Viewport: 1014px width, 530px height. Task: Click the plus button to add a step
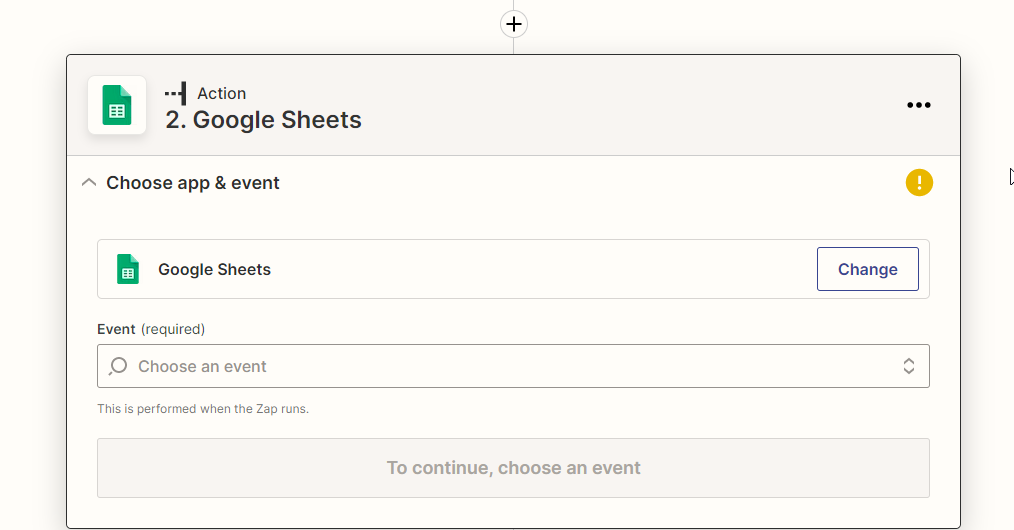tap(514, 24)
